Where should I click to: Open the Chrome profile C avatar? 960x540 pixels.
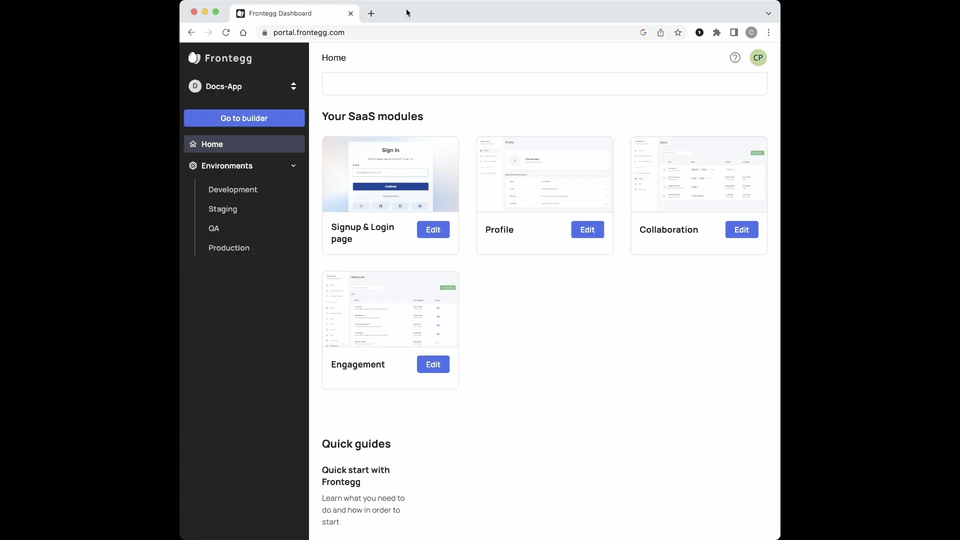click(x=751, y=32)
